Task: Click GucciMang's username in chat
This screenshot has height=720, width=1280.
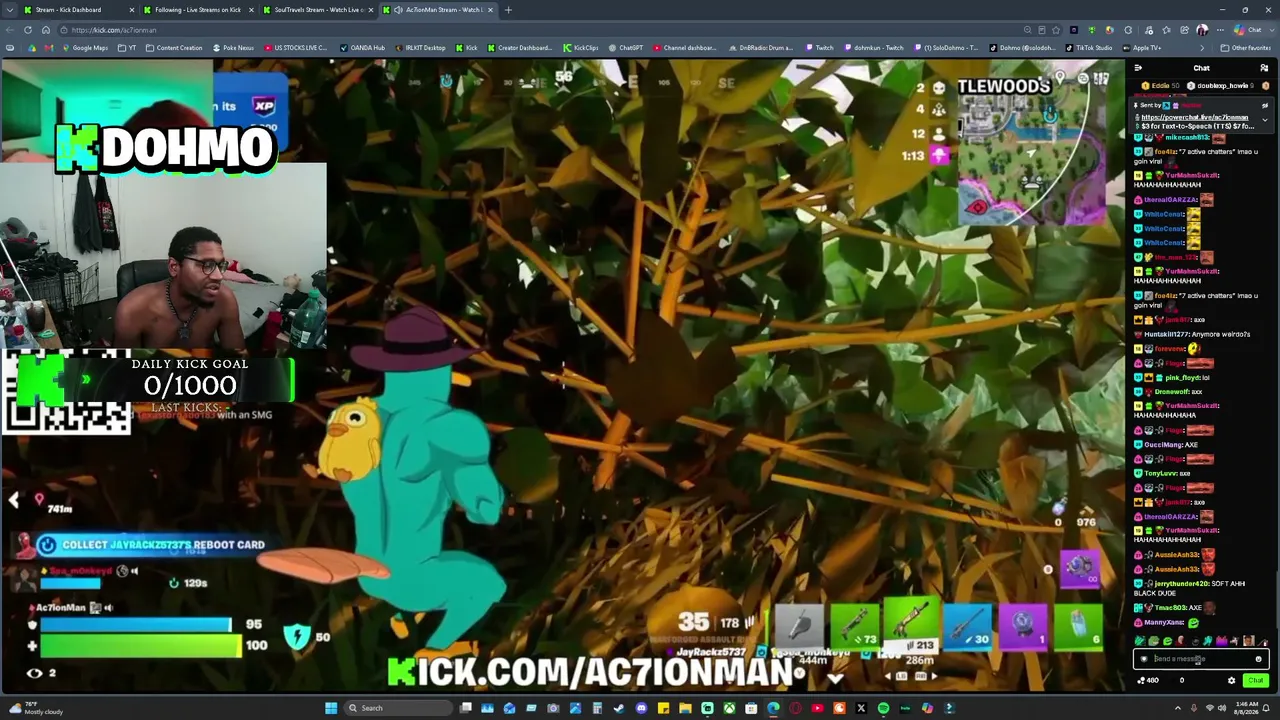Action: tap(1163, 444)
